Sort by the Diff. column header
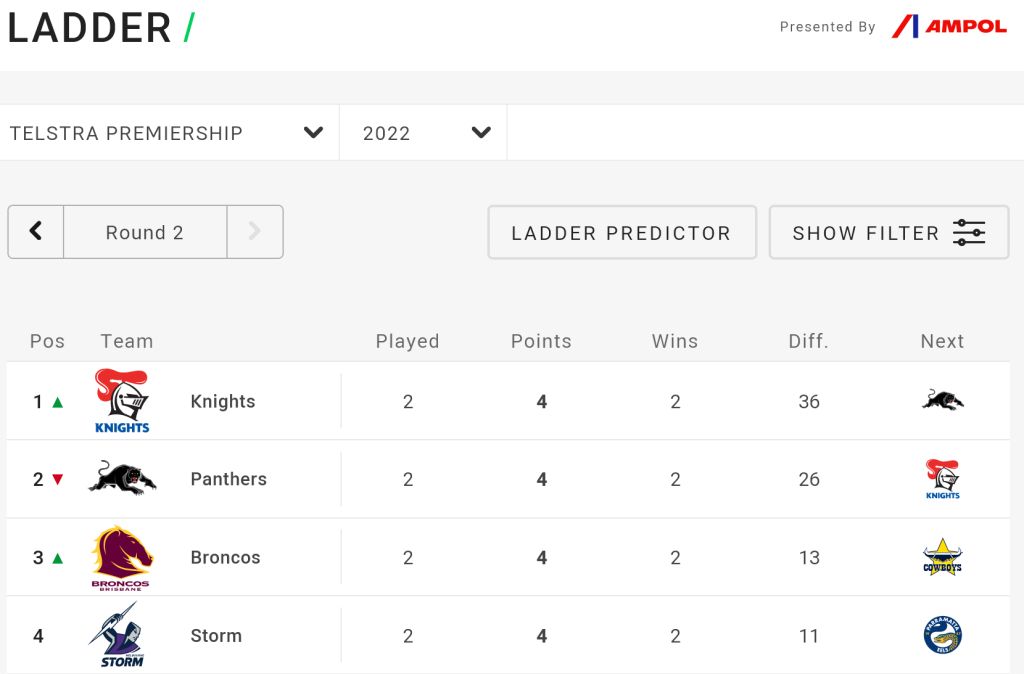This screenshot has width=1024, height=674. [808, 341]
